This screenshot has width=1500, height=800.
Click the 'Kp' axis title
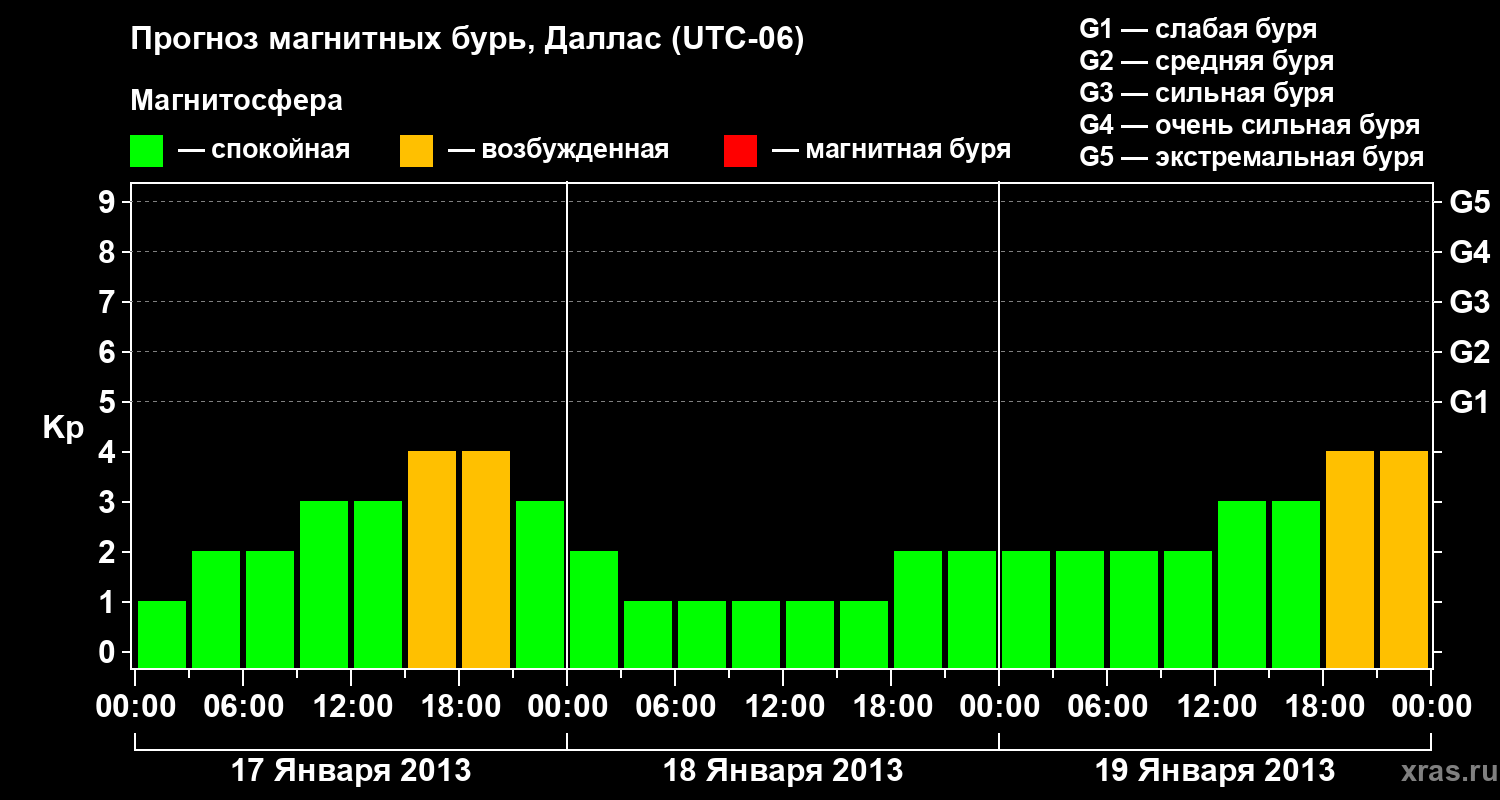point(63,428)
